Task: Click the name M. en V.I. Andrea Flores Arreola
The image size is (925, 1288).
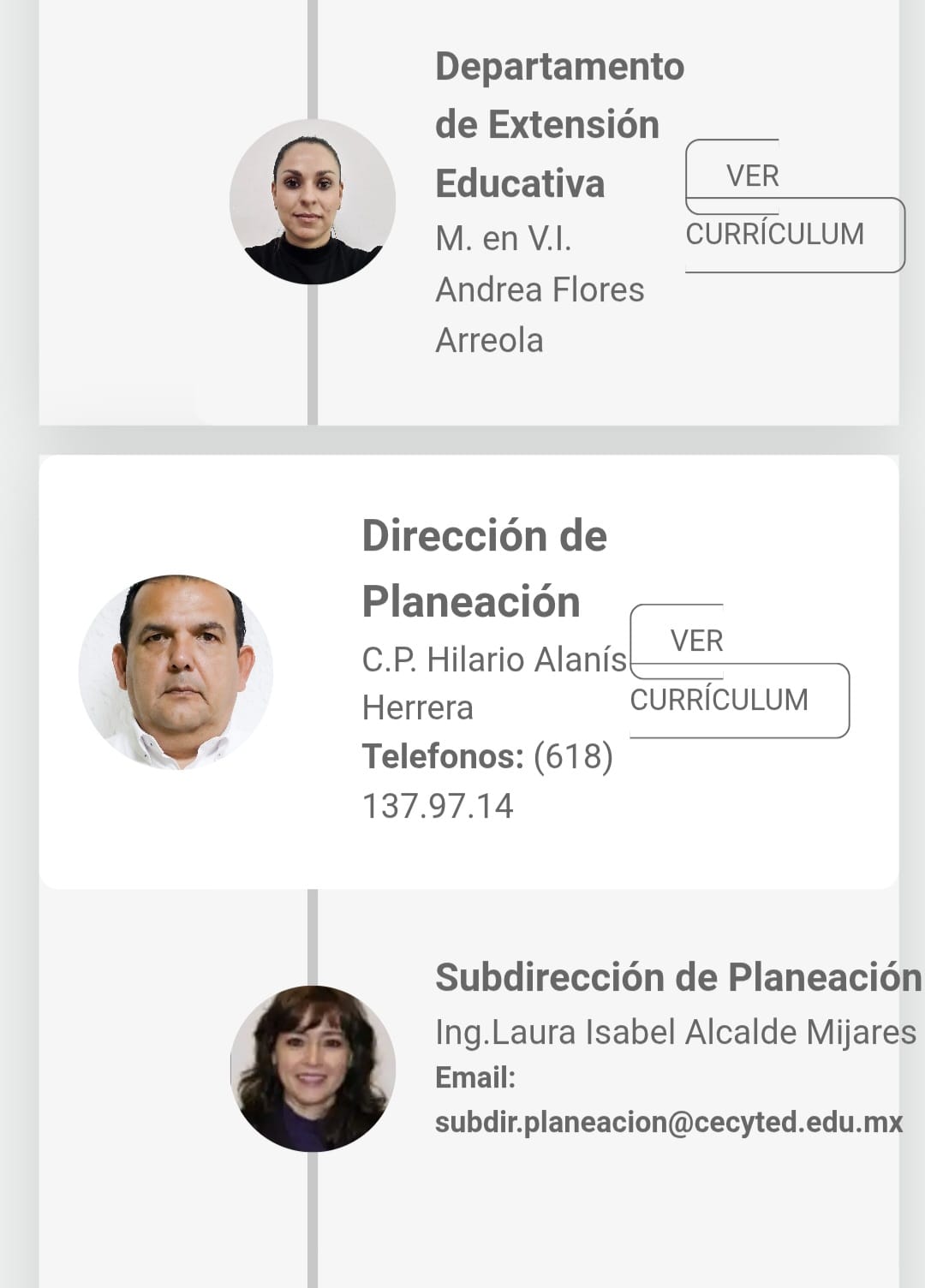Action: point(540,289)
